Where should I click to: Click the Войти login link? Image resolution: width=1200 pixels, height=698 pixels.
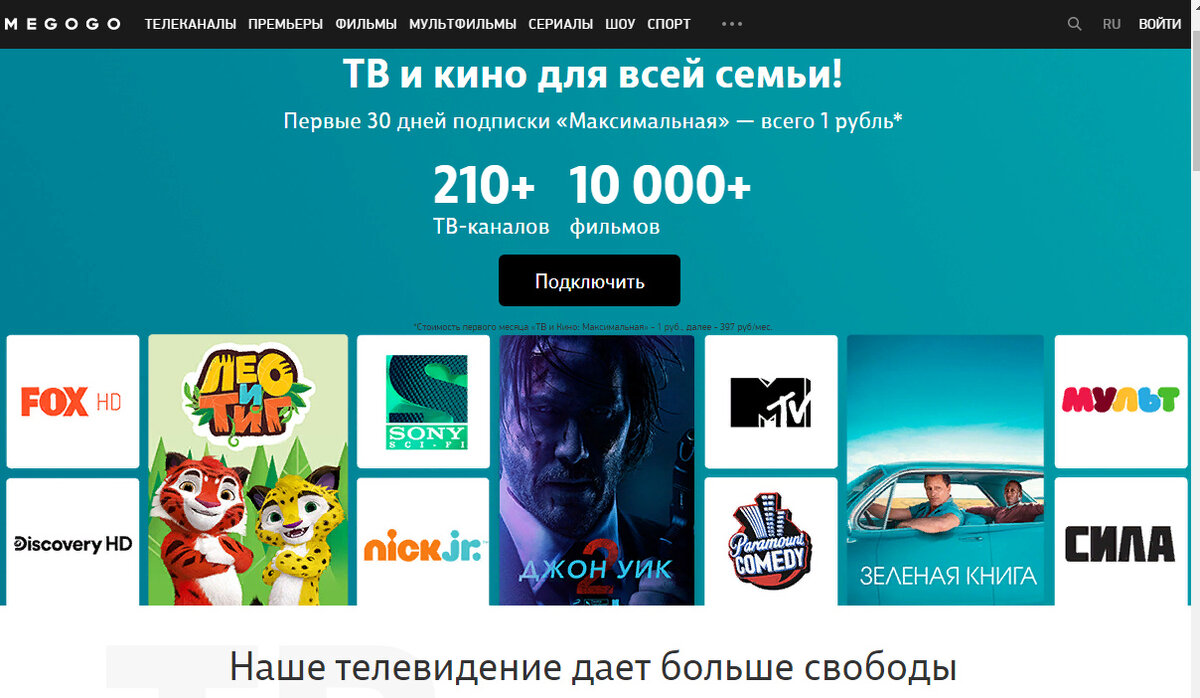pos(1160,24)
